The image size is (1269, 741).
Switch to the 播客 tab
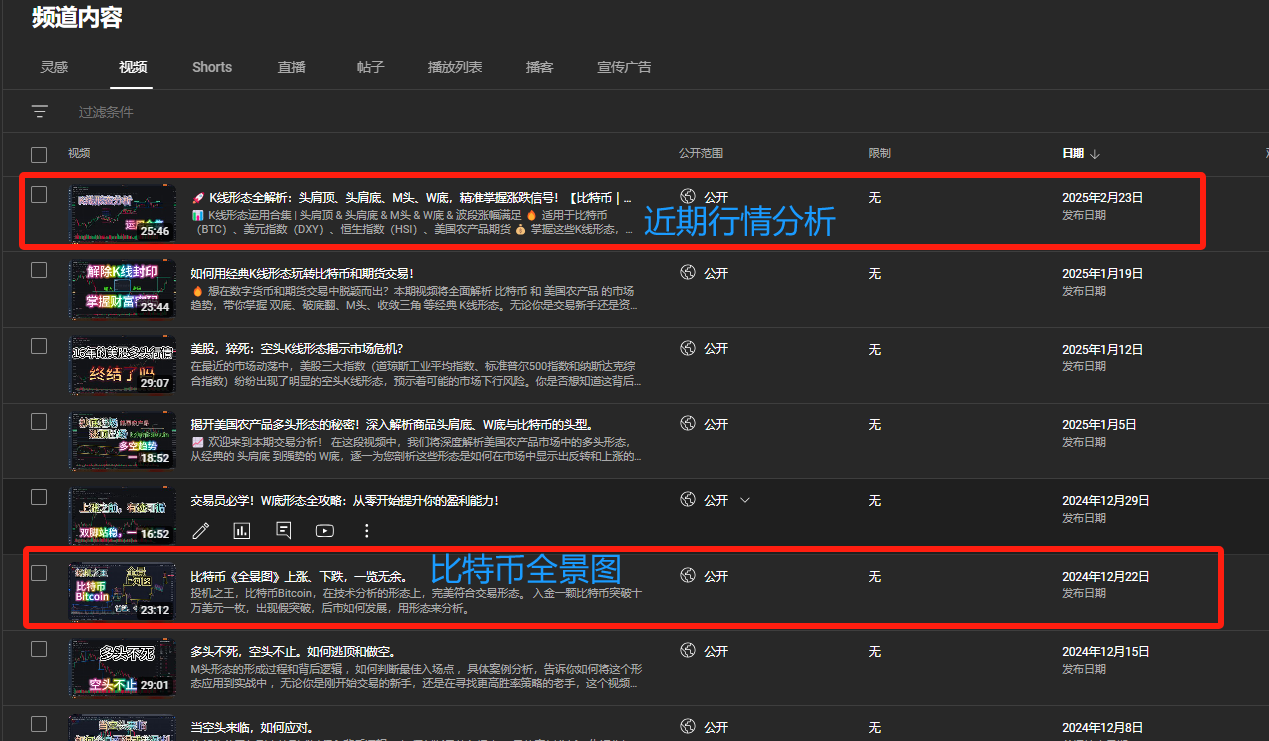click(x=540, y=67)
